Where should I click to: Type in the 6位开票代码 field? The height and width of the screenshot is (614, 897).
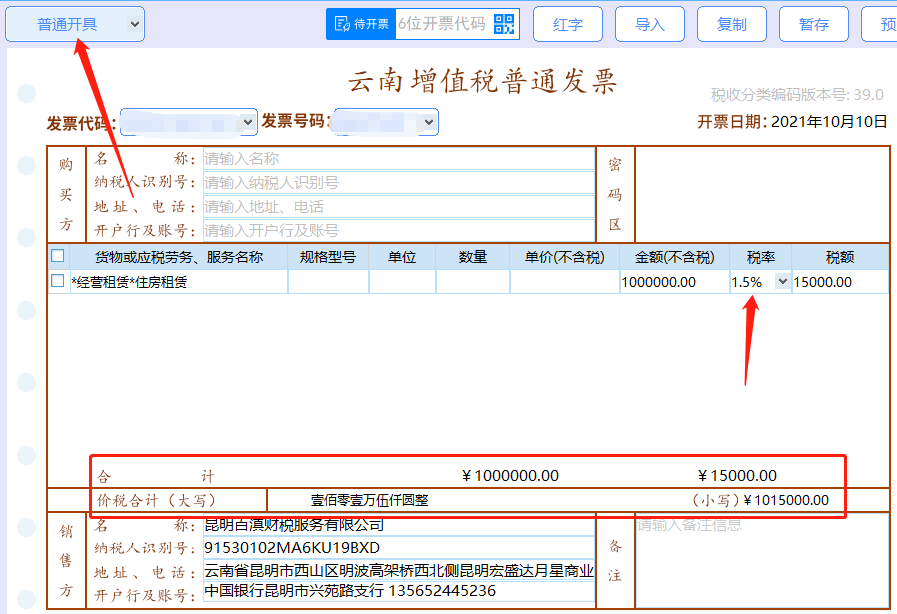pos(442,24)
